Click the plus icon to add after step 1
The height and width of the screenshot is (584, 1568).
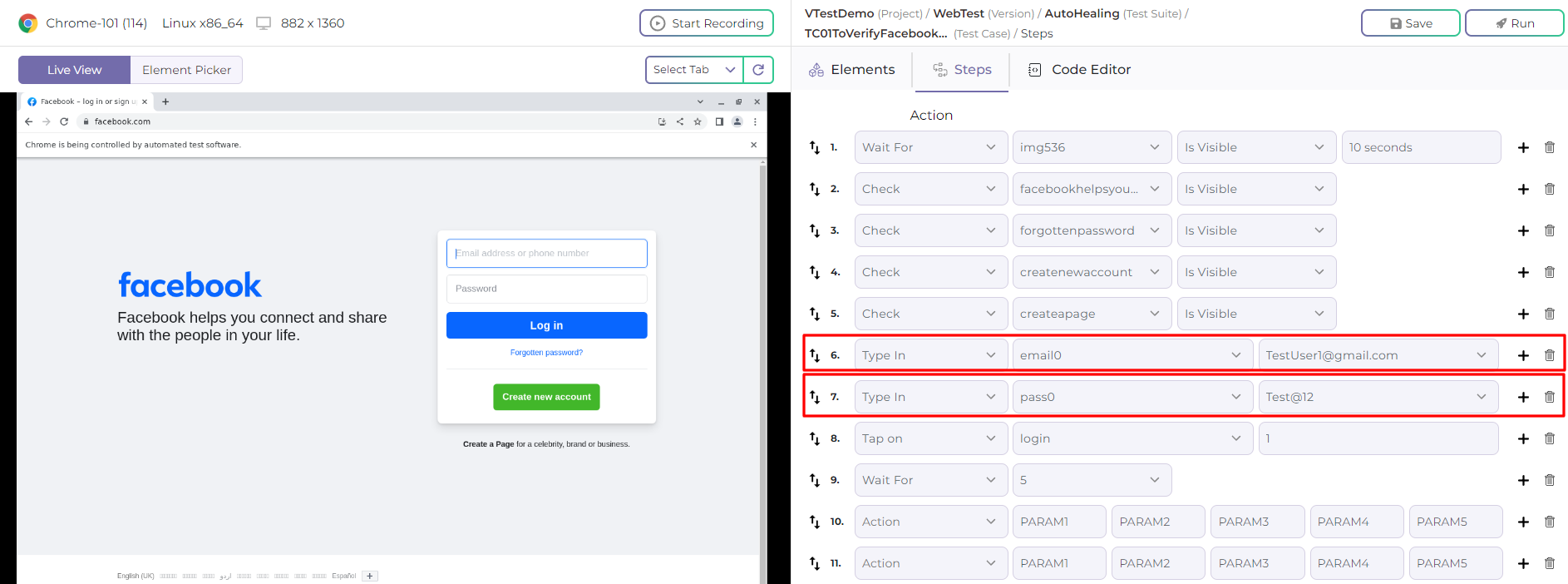(1523, 147)
